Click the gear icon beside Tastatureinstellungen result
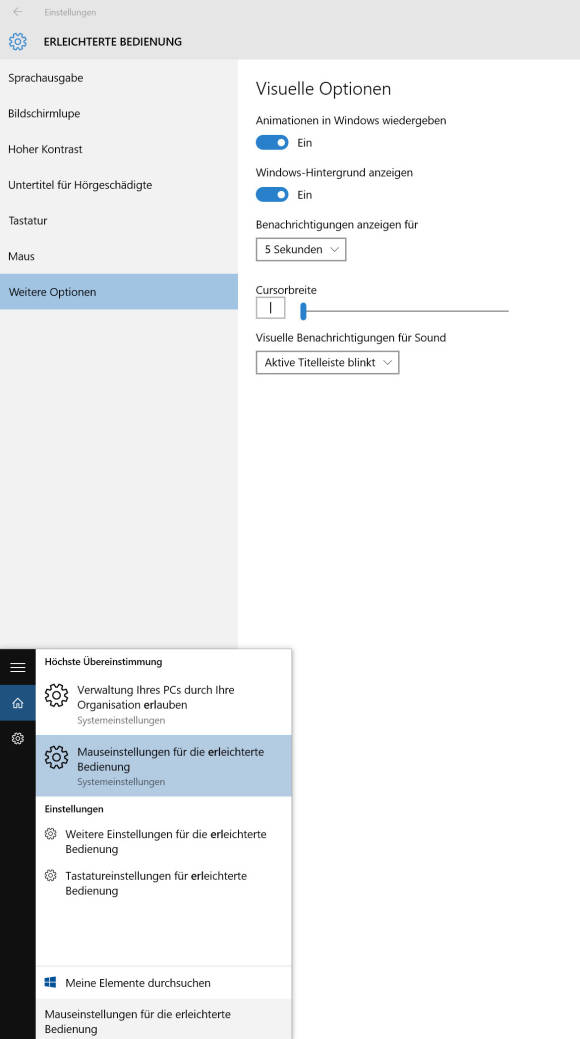Screen dimensions: 580x1039 click(x=50, y=875)
